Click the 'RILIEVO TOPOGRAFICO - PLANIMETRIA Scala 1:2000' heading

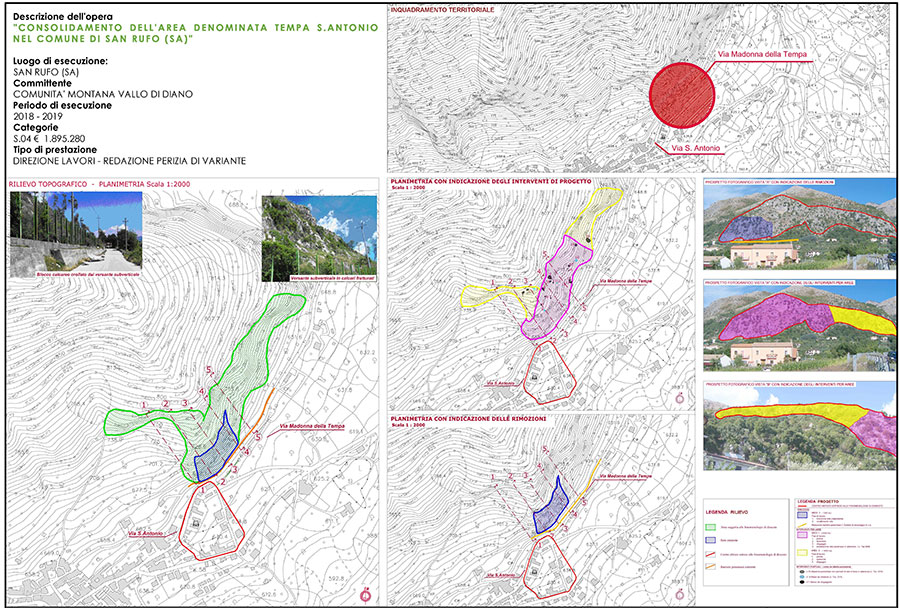[99, 184]
